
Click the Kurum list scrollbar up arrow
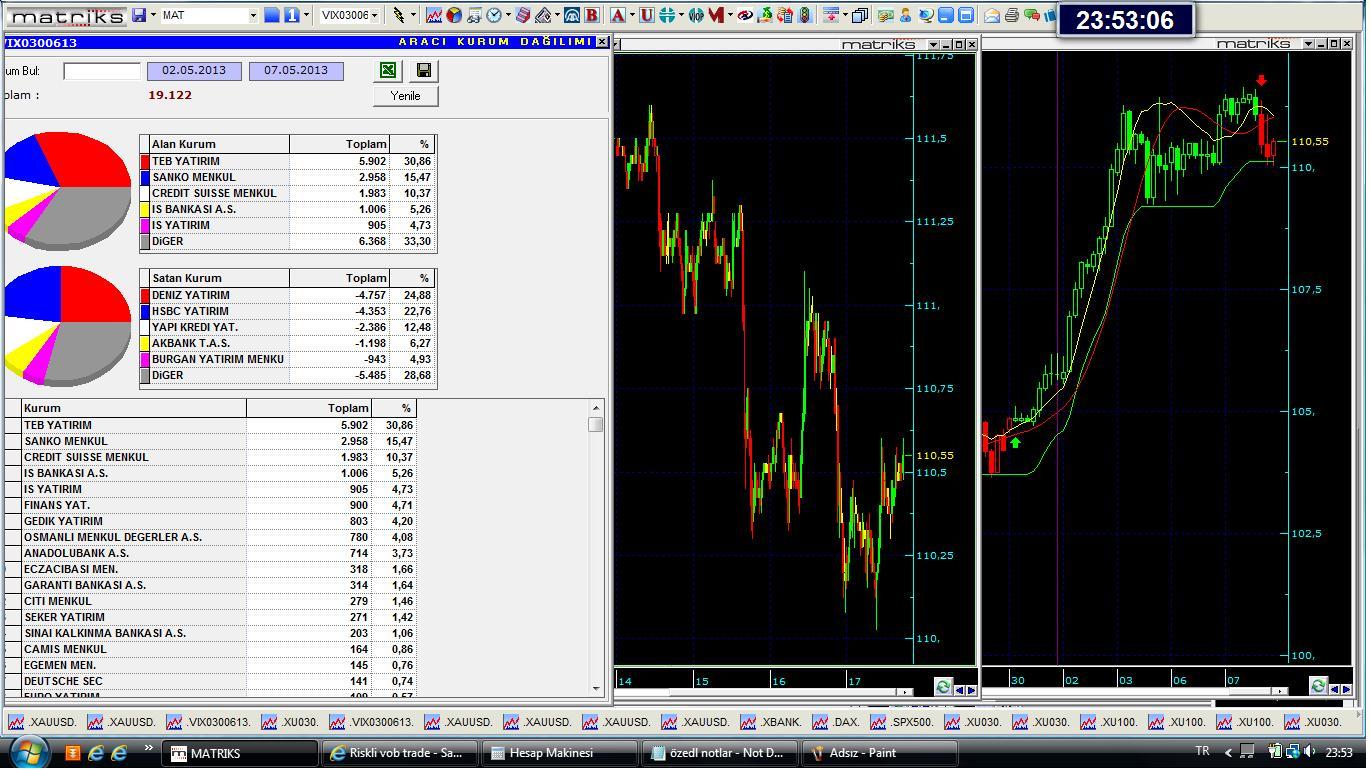tap(596, 407)
